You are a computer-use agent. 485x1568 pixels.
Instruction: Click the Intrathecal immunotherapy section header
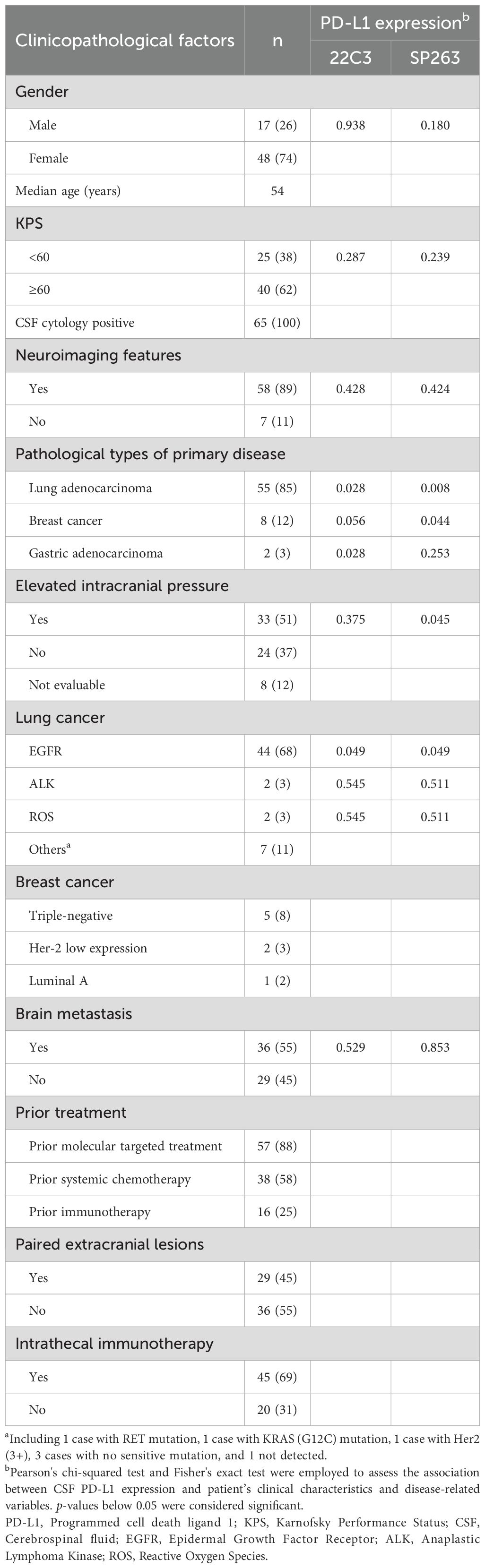114,1344
